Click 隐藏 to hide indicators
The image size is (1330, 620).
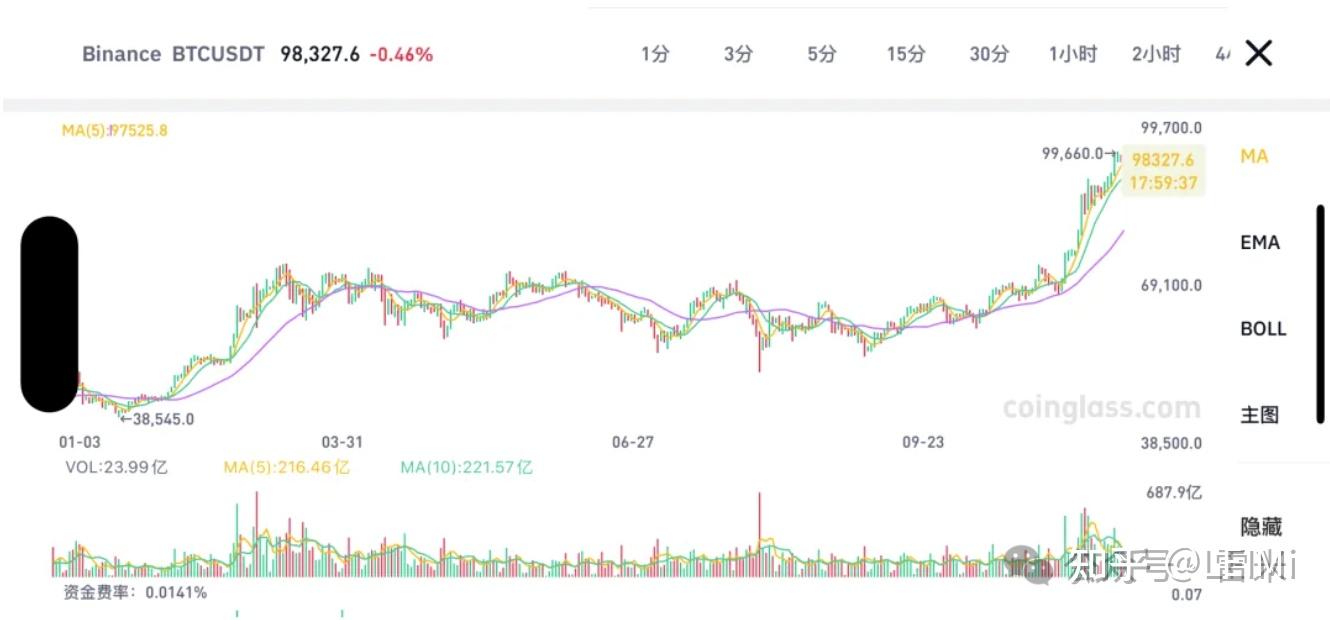1261,526
